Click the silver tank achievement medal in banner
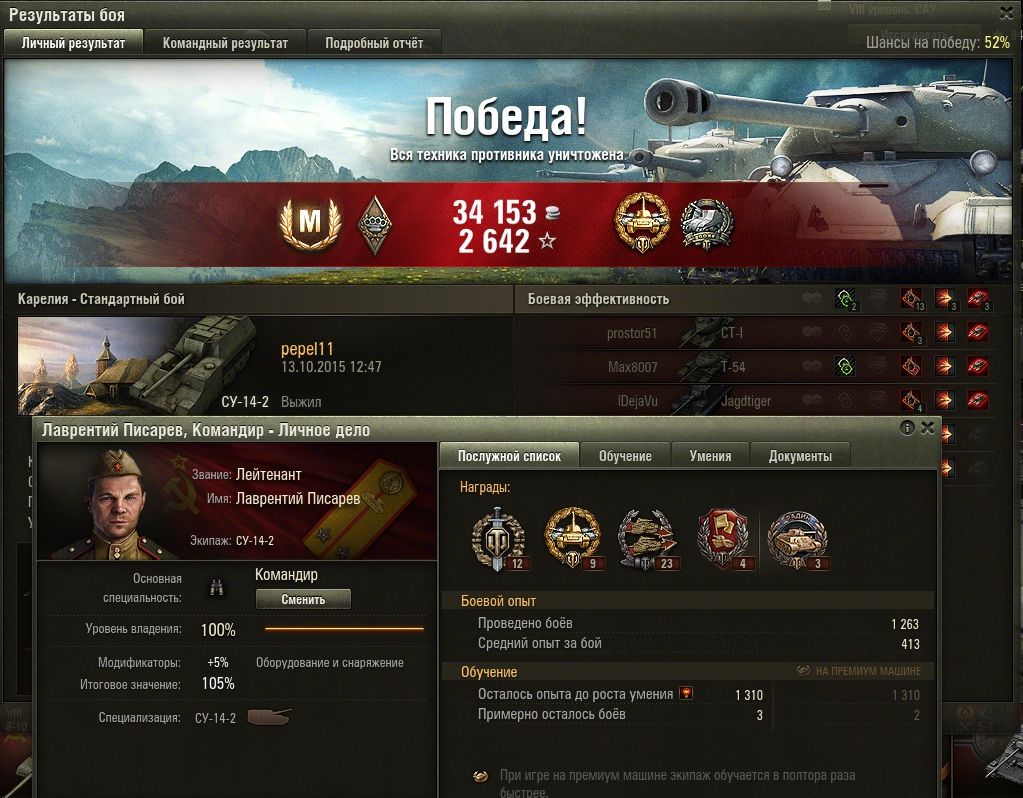The height and width of the screenshot is (798, 1023). 707,224
